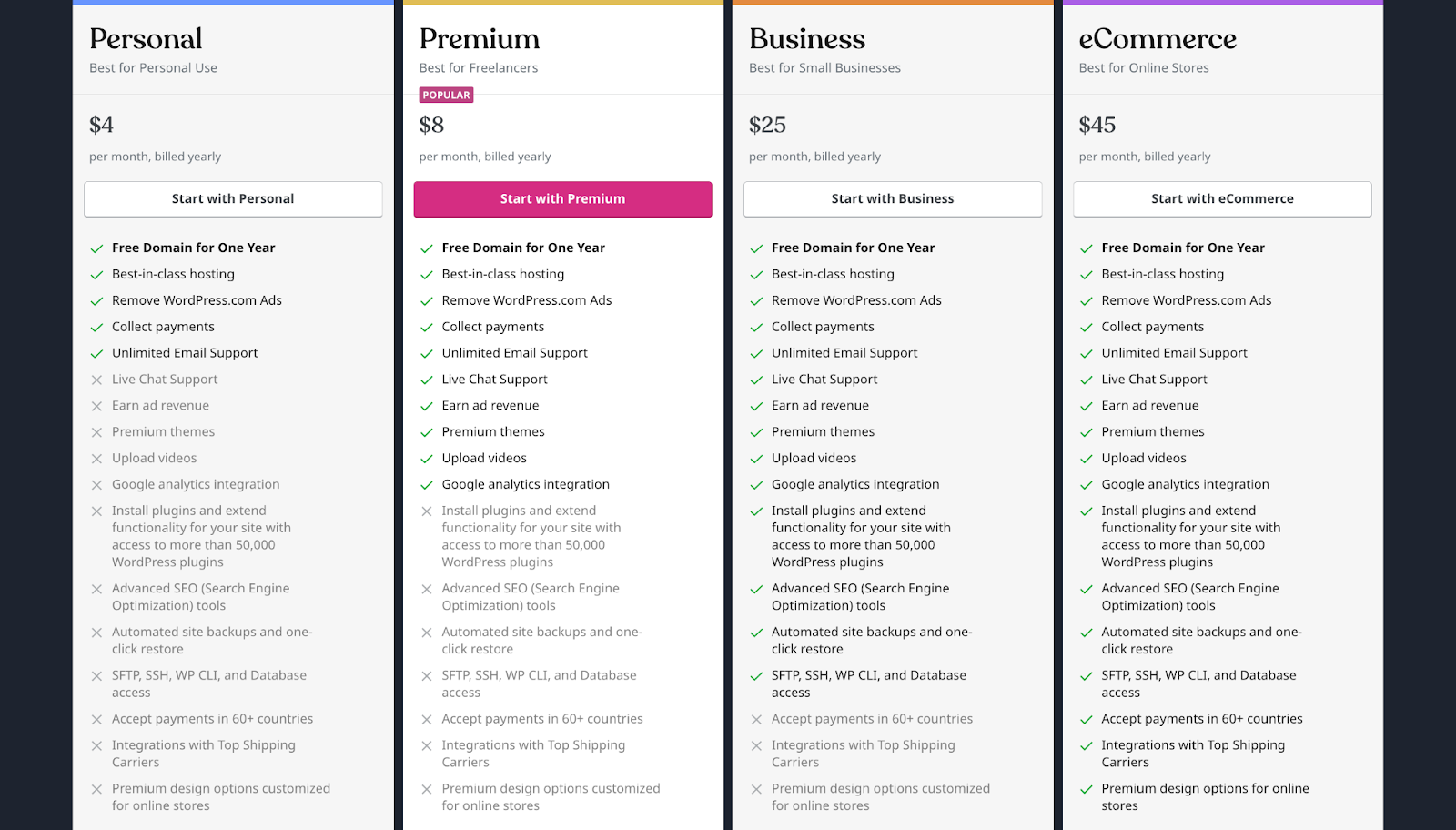Image resolution: width=1456 pixels, height=830 pixels.
Task: Click check icon beside Premium Upload videos
Action: tap(426, 460)
